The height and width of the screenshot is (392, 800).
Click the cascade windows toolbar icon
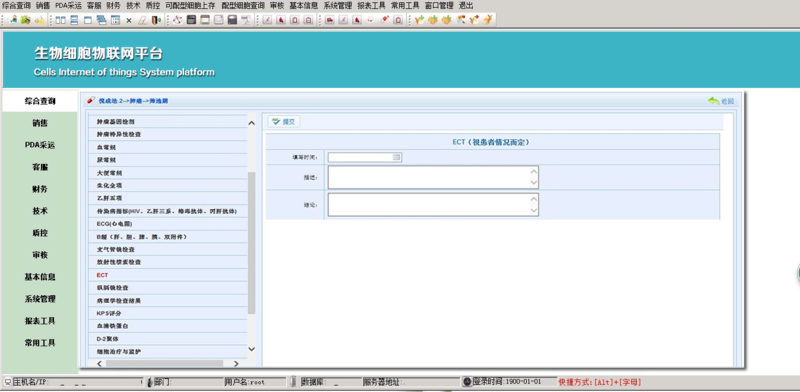point(101,20)
